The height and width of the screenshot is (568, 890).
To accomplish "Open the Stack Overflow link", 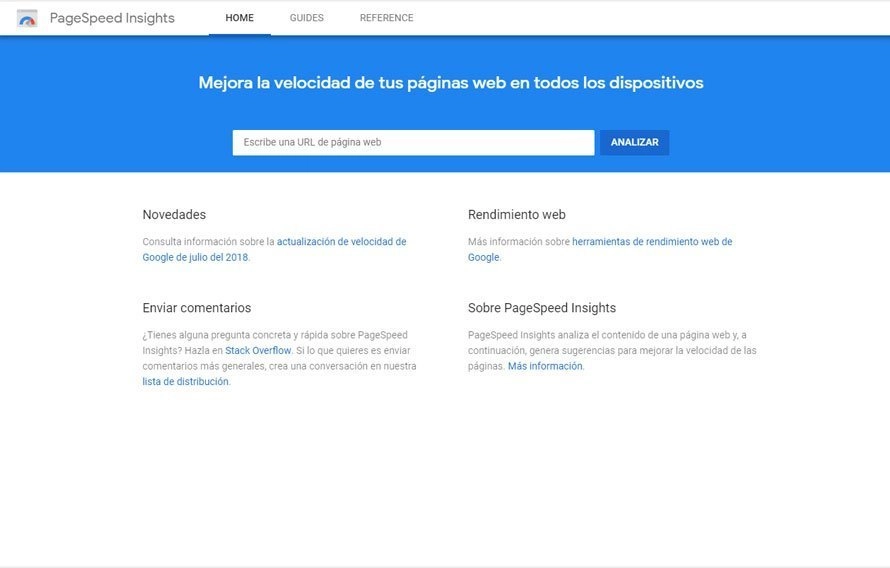I will click(x=258, y=351).
